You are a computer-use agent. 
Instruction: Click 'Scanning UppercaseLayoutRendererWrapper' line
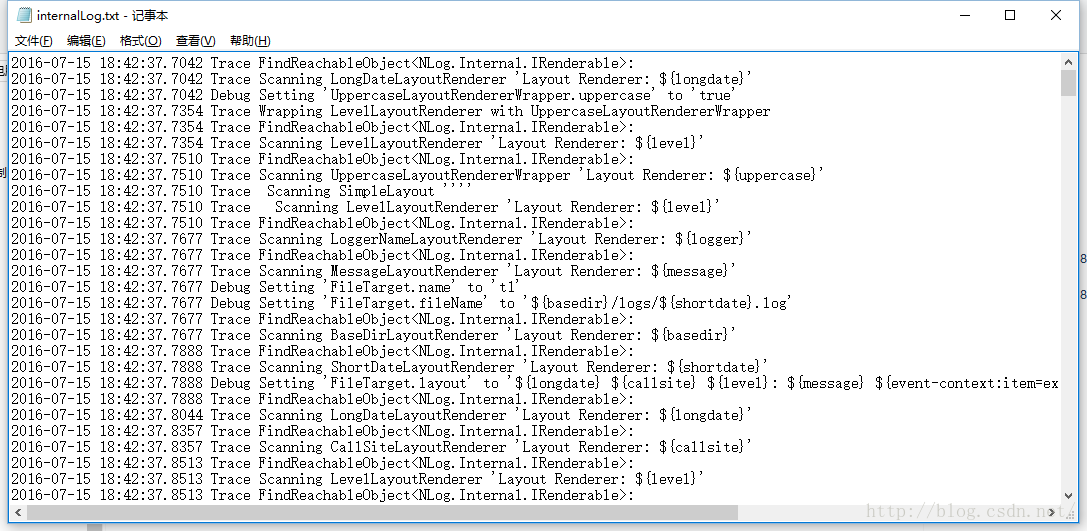418,175
